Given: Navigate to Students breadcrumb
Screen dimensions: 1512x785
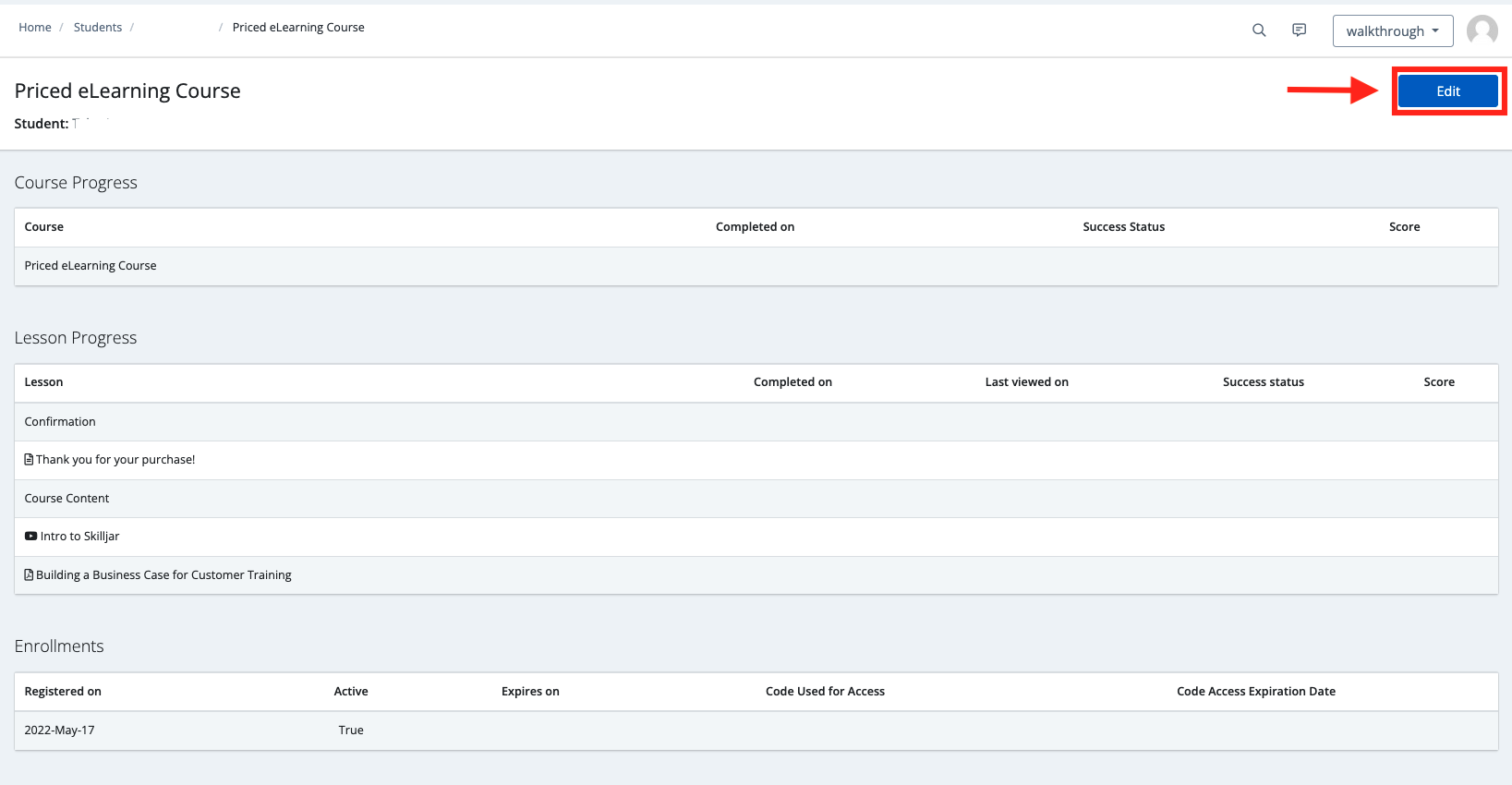Looking at the screenshot, I should point(98,28).
